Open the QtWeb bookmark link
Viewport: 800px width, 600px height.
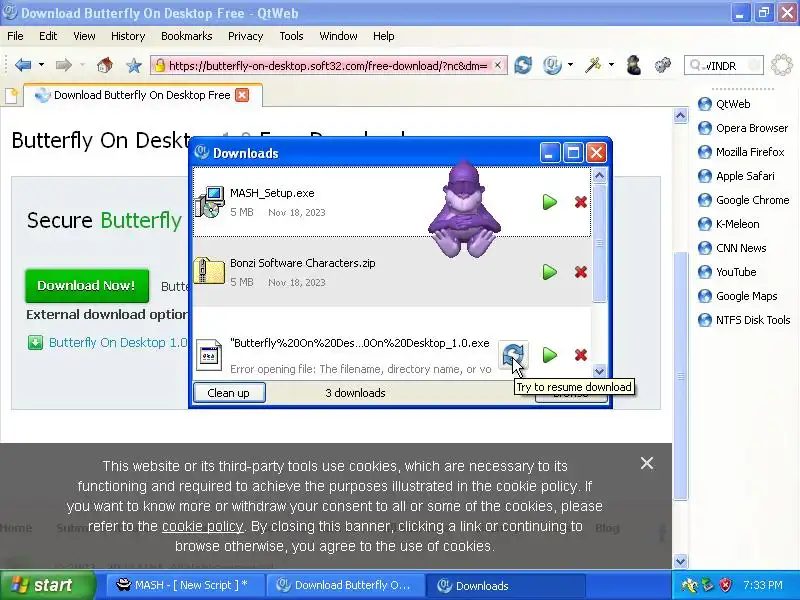pos(723,104)
